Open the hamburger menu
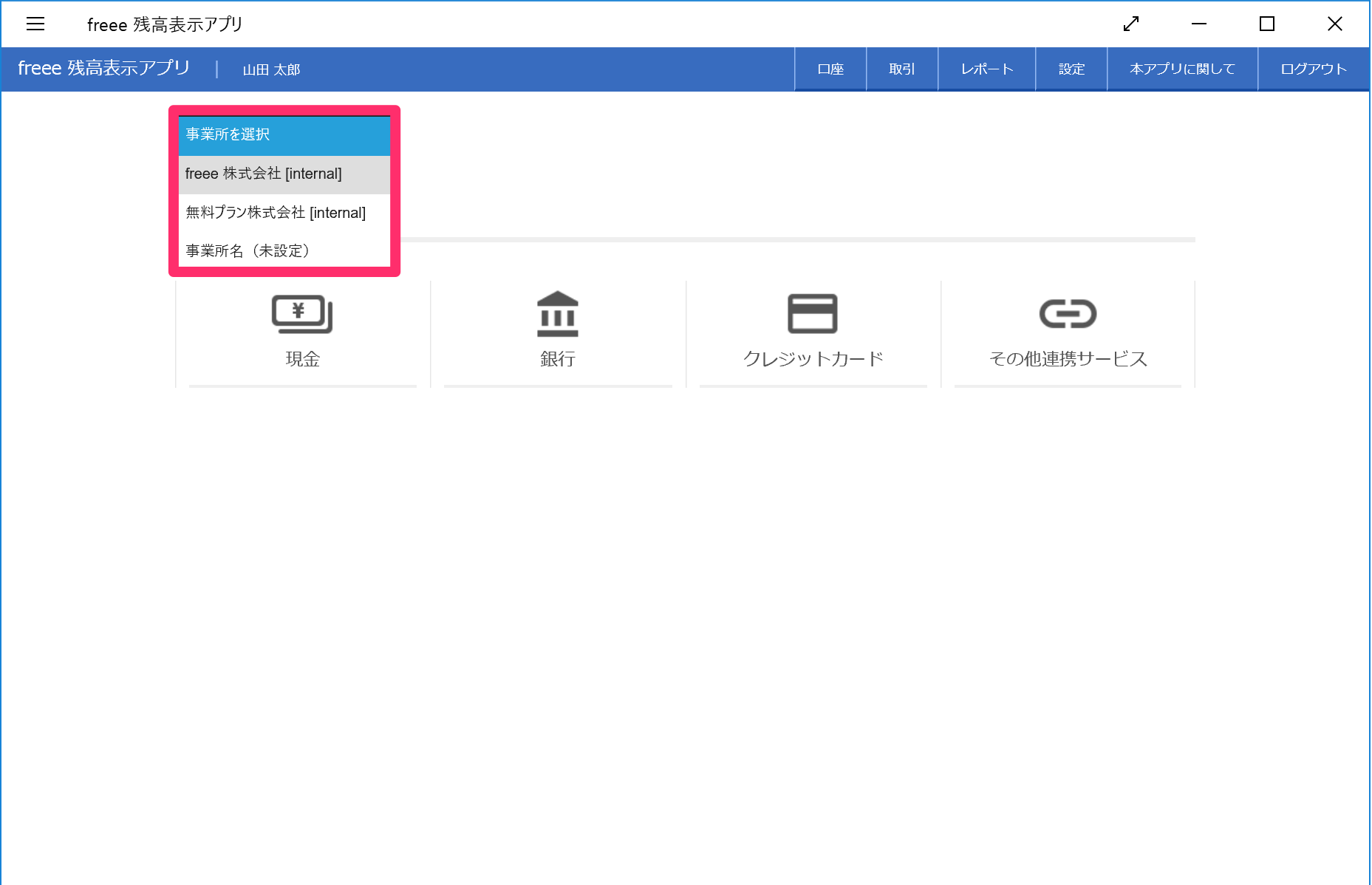This screenshot has width=1372, height=885. (x=35, y=24)
